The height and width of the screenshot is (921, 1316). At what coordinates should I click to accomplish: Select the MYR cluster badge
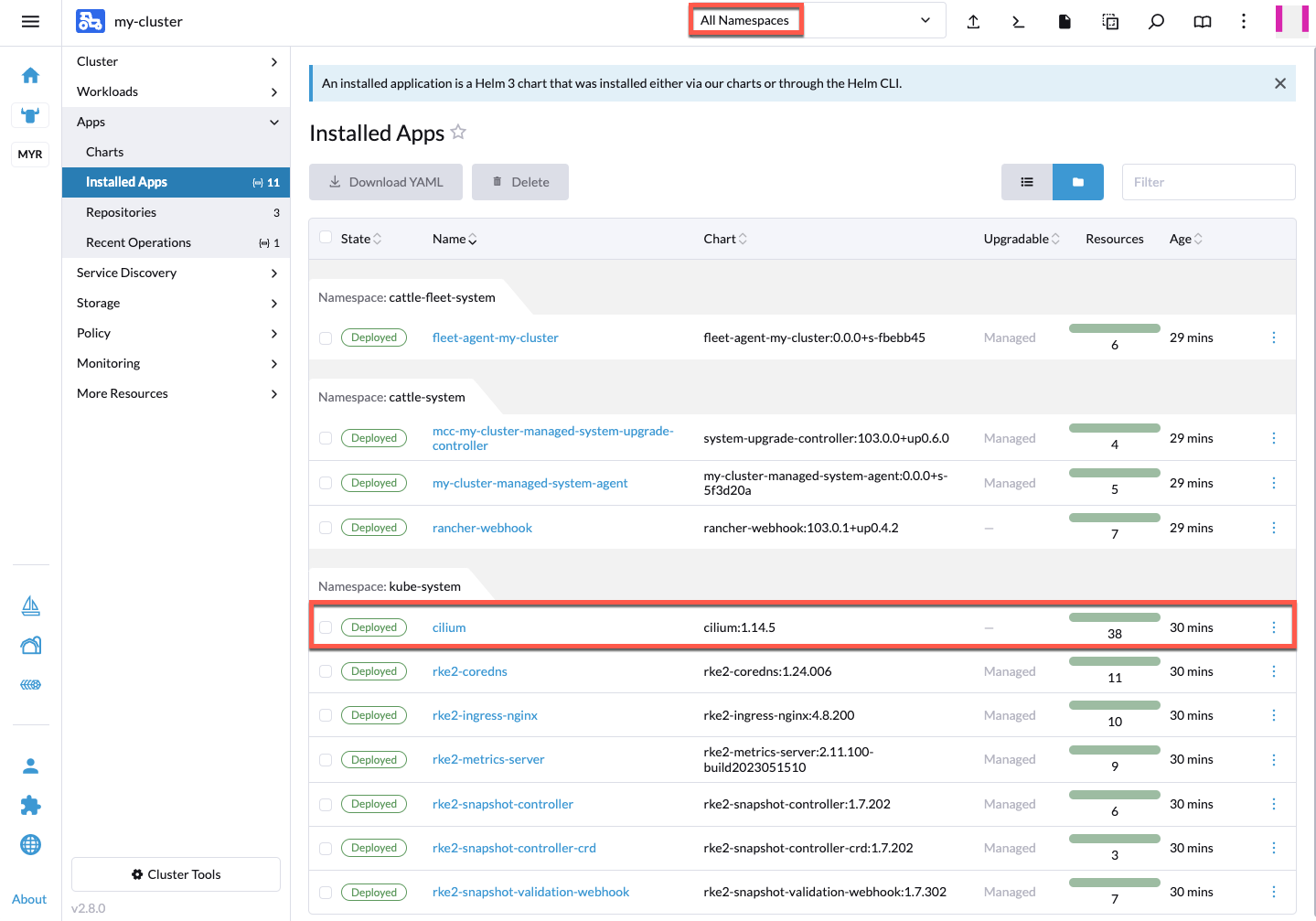click(x=30, y=154)
